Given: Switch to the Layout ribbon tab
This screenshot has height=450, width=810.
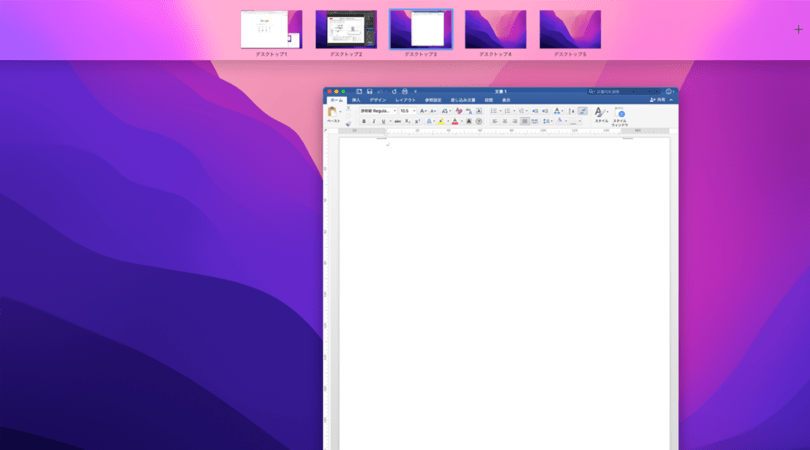Looking at the screenshot, I should point(406,100).
